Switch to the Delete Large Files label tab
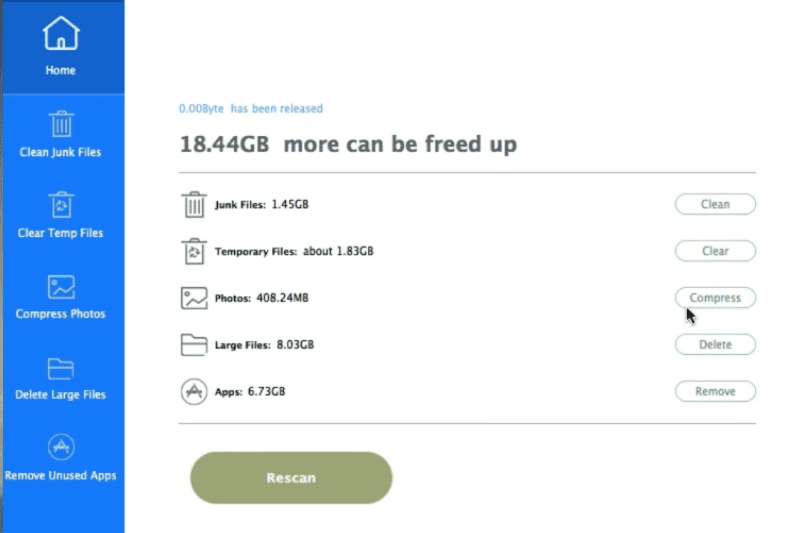 tap(60, 395)
